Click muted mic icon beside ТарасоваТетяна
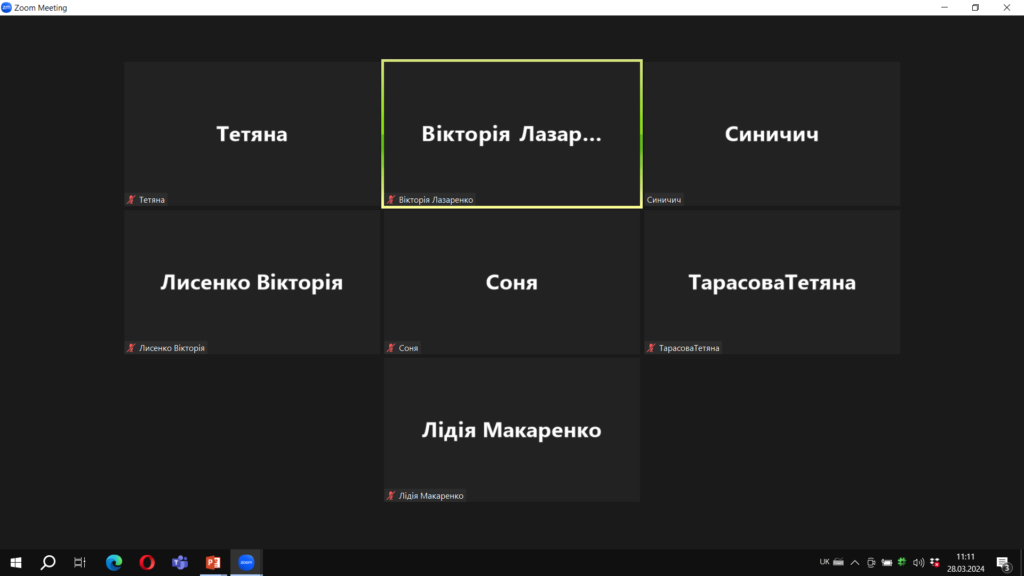Image resolution: width=1024 pixels, height=576 pixels. (651, 348)
